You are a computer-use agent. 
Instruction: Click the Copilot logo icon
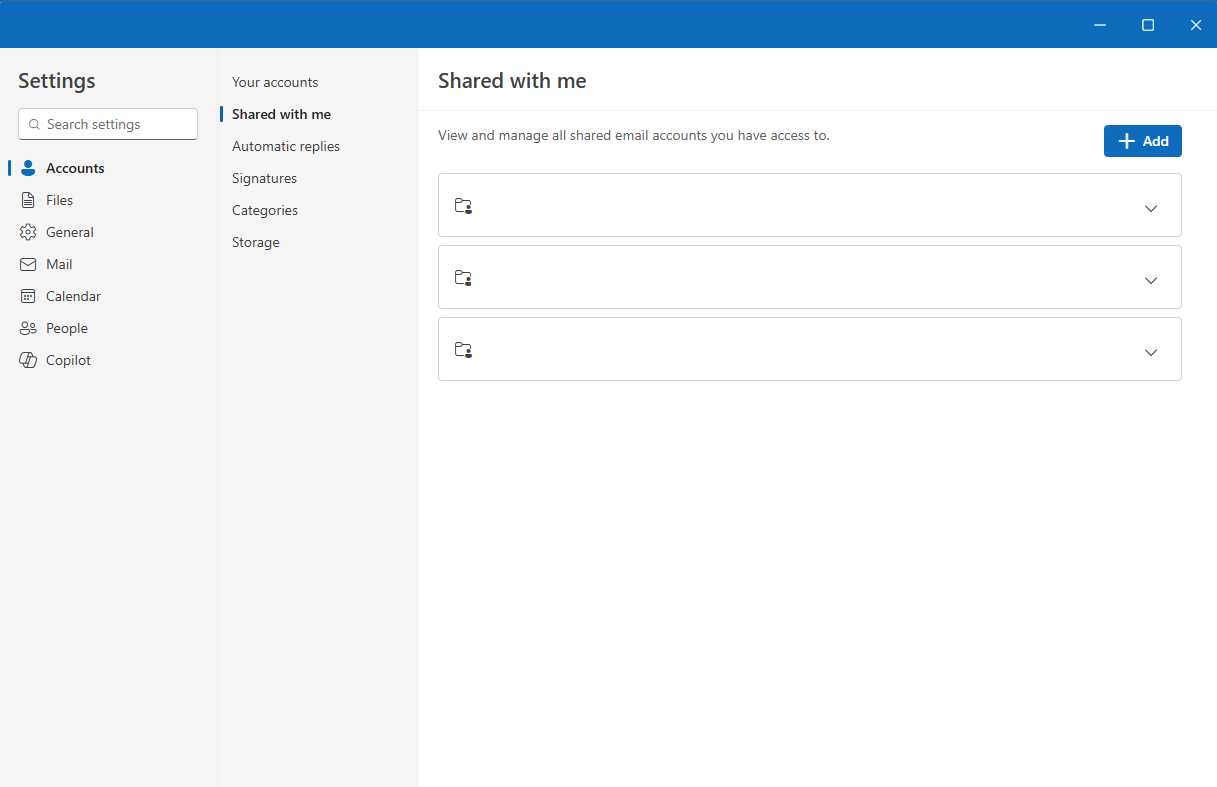(x=28, y=360)
